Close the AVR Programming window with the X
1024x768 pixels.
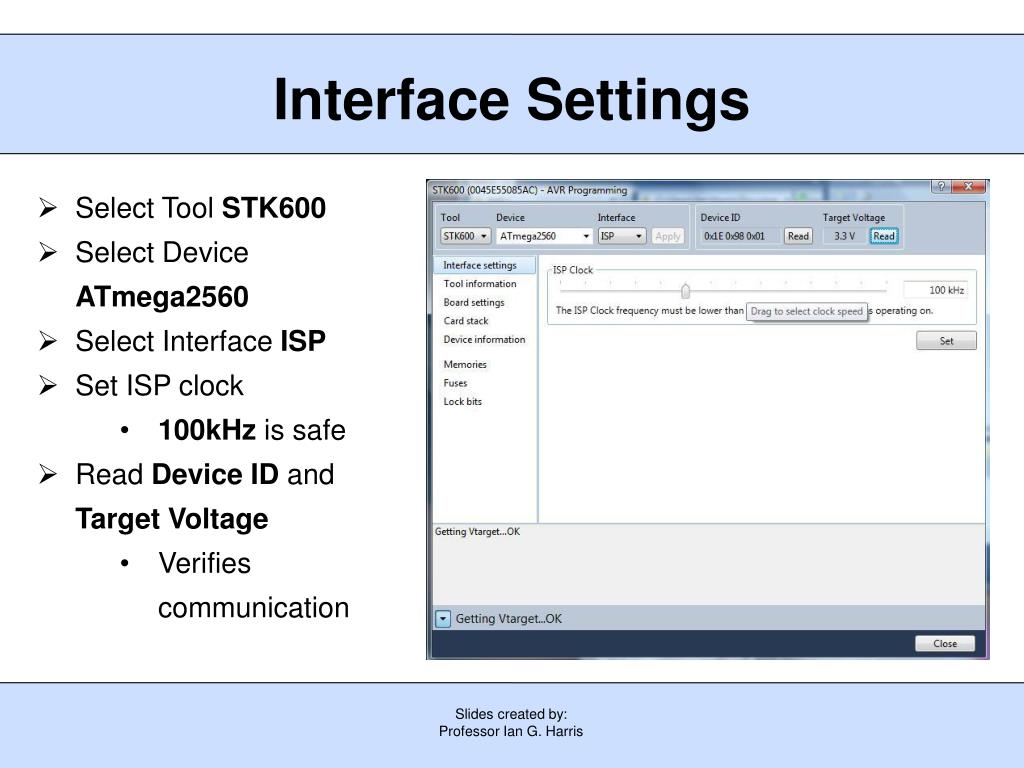pyautogui.click(x=968, y=186)
